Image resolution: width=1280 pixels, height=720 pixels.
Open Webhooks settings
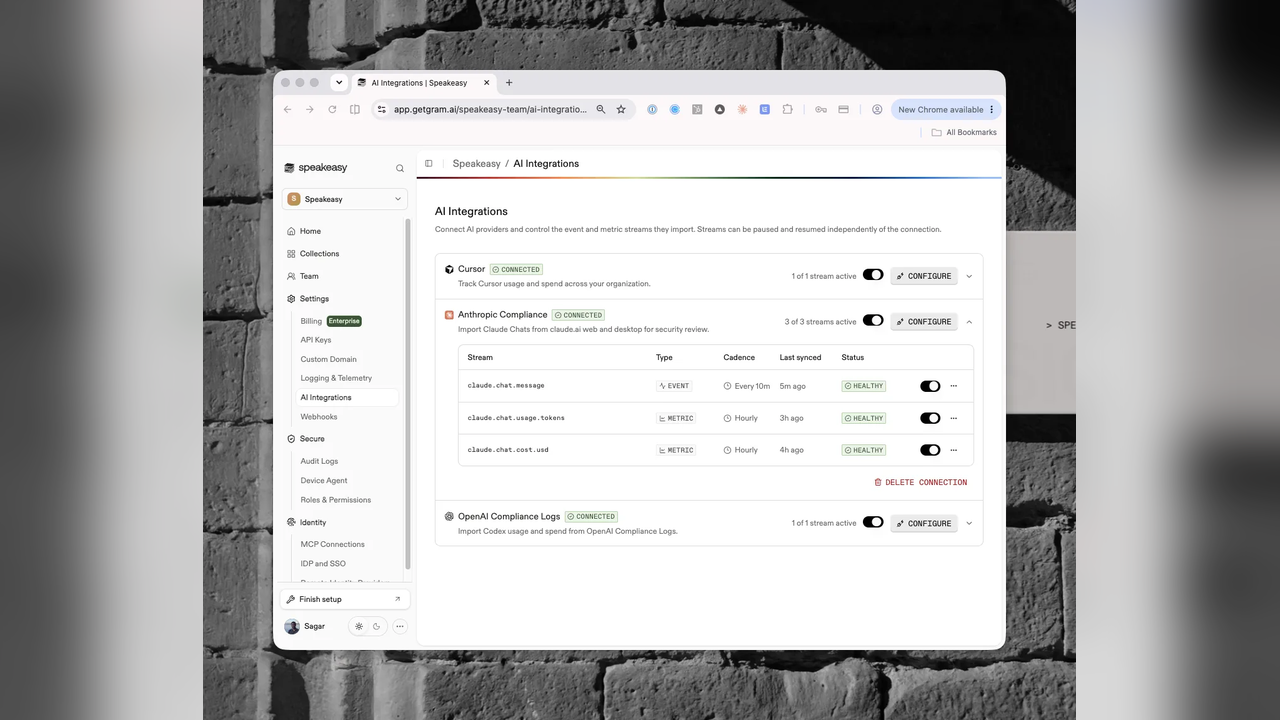(319, 417)
